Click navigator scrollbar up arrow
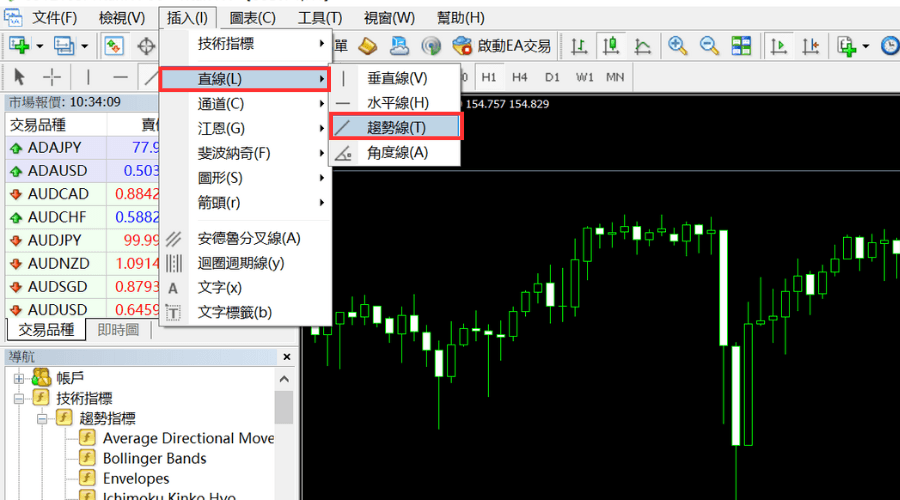 click(286, 377)
